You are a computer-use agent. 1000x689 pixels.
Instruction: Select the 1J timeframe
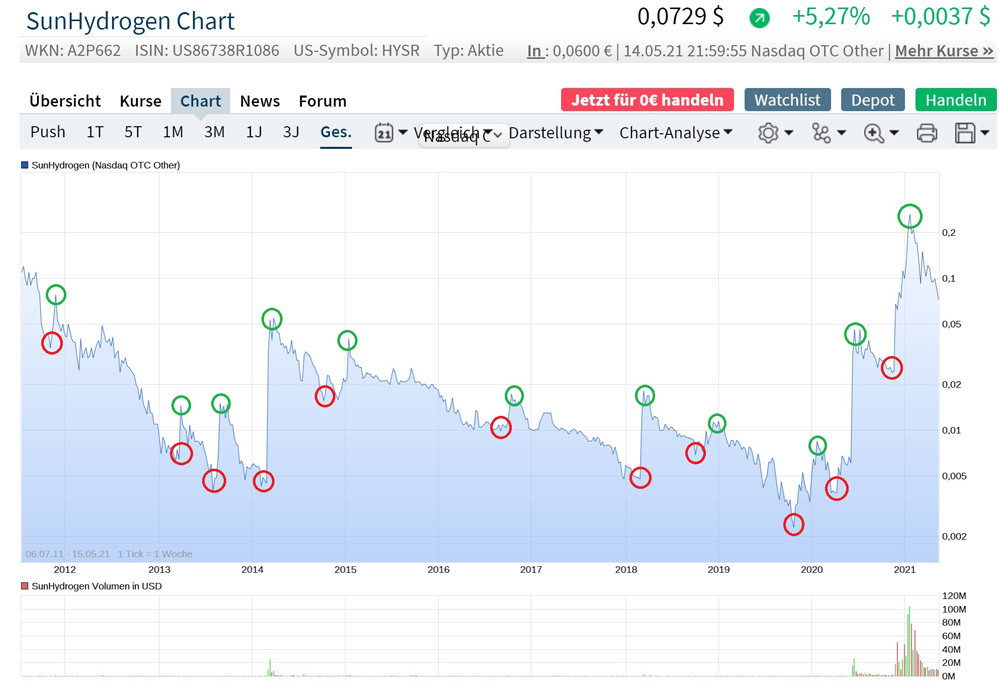(x=254, y=132)
